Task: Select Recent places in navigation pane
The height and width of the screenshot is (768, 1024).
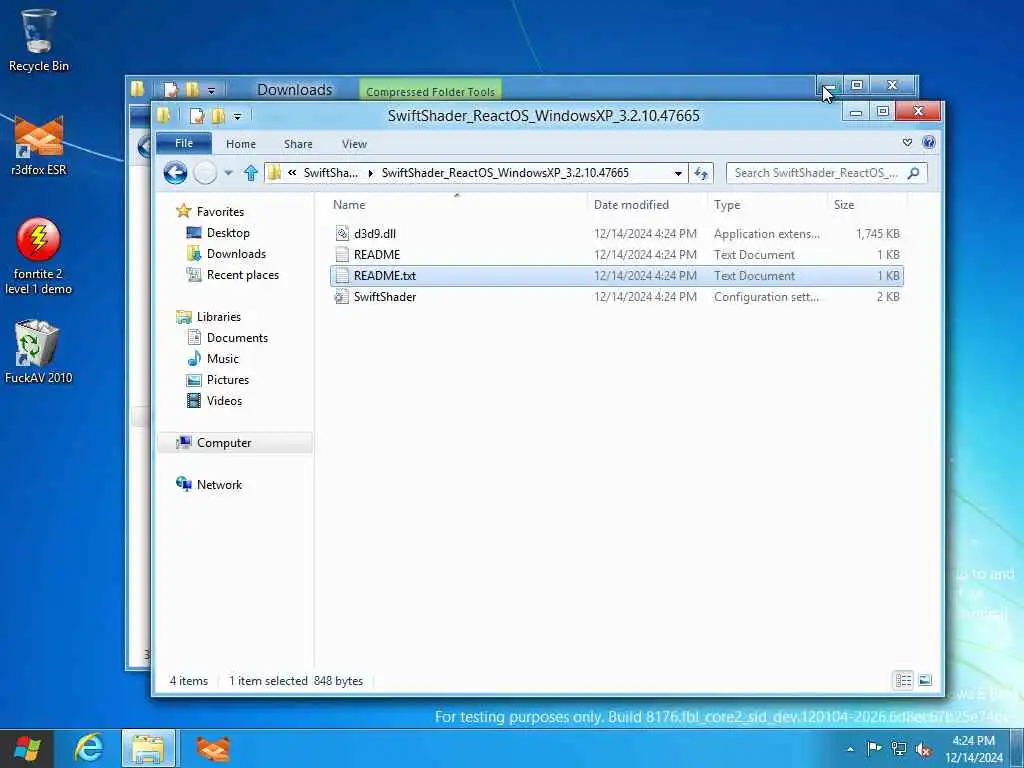Action: pos(242,275)
